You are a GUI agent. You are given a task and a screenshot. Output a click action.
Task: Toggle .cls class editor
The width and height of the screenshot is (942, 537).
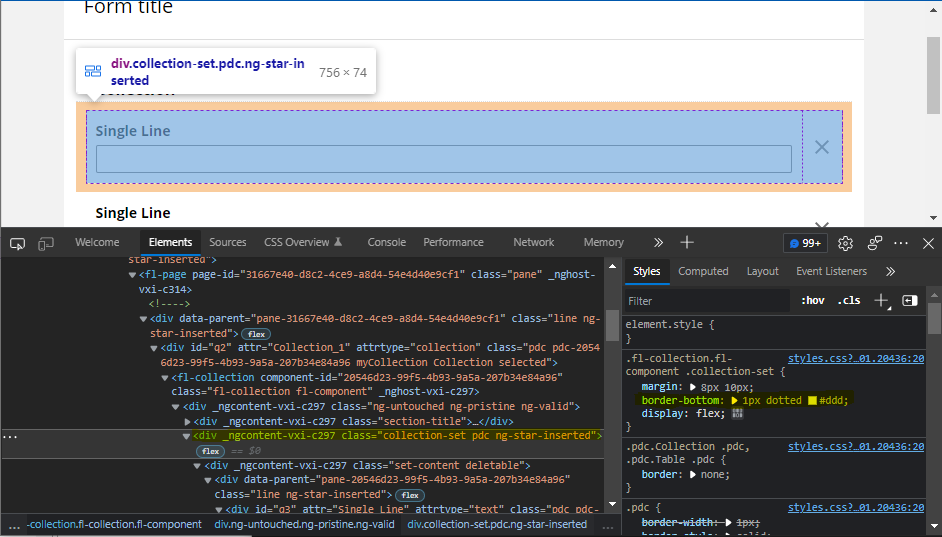pyautogui.click(x=849, y=301)
